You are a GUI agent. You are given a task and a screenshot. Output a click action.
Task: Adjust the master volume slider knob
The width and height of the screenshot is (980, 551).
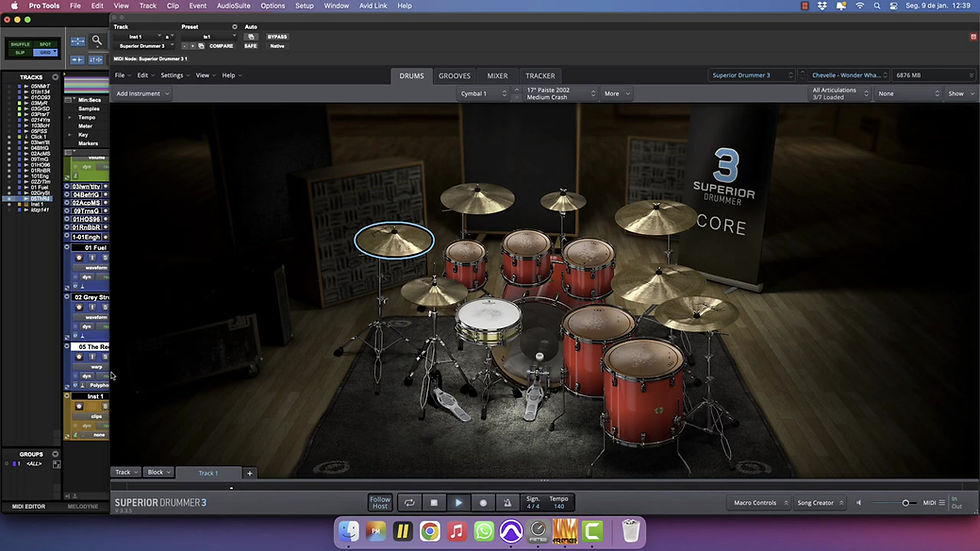tap(905, 503)
